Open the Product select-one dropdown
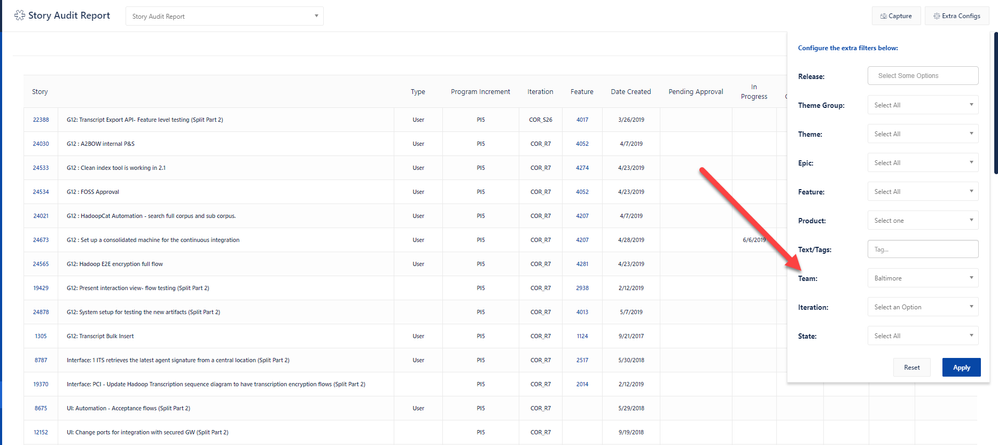 (923, 221)
